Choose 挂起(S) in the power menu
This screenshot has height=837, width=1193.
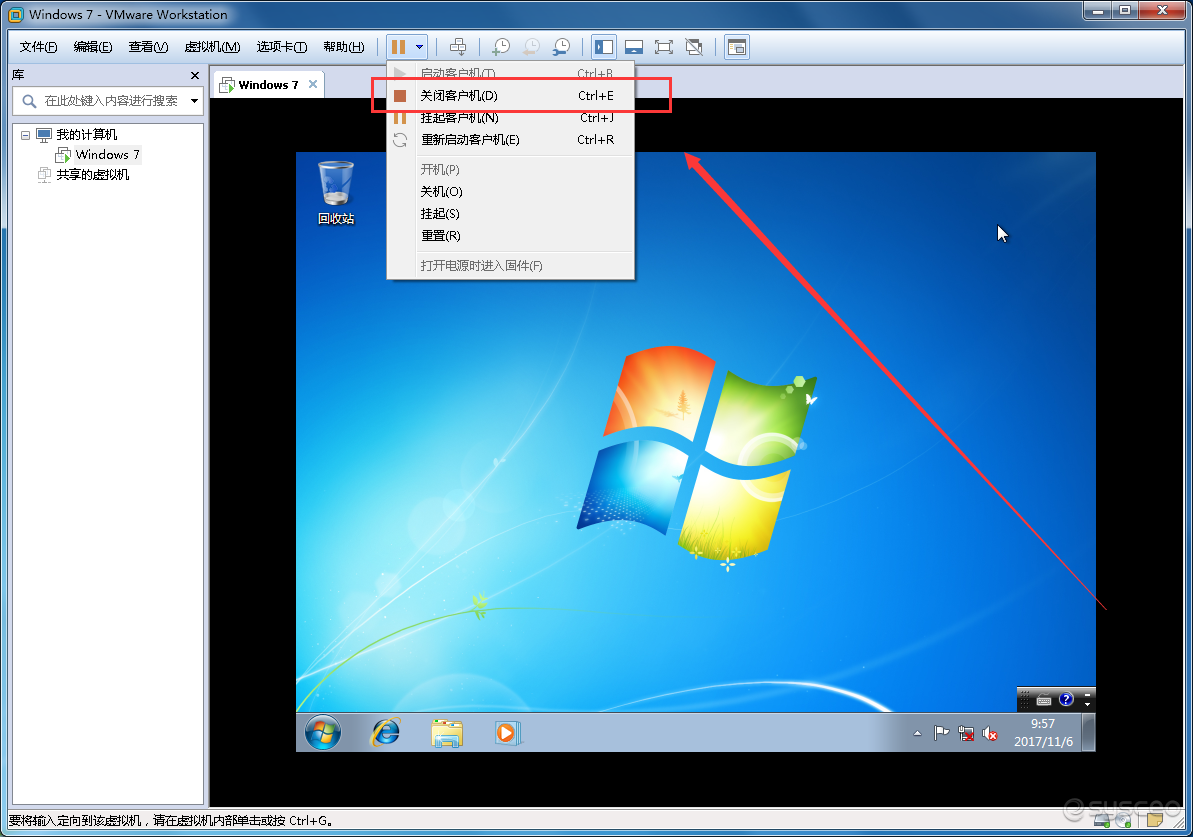[511, 214]
